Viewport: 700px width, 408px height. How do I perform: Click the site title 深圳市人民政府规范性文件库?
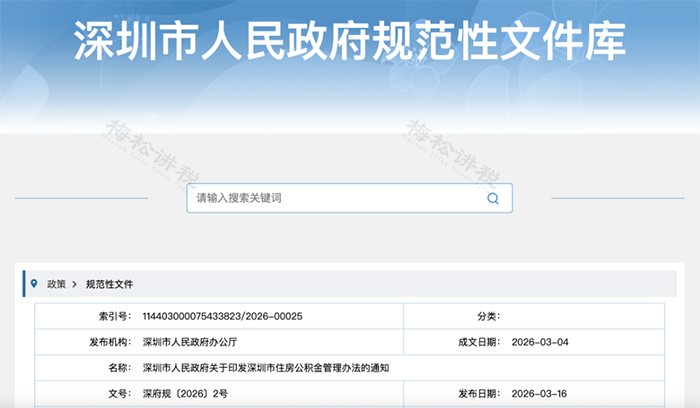tap(350, 40)
